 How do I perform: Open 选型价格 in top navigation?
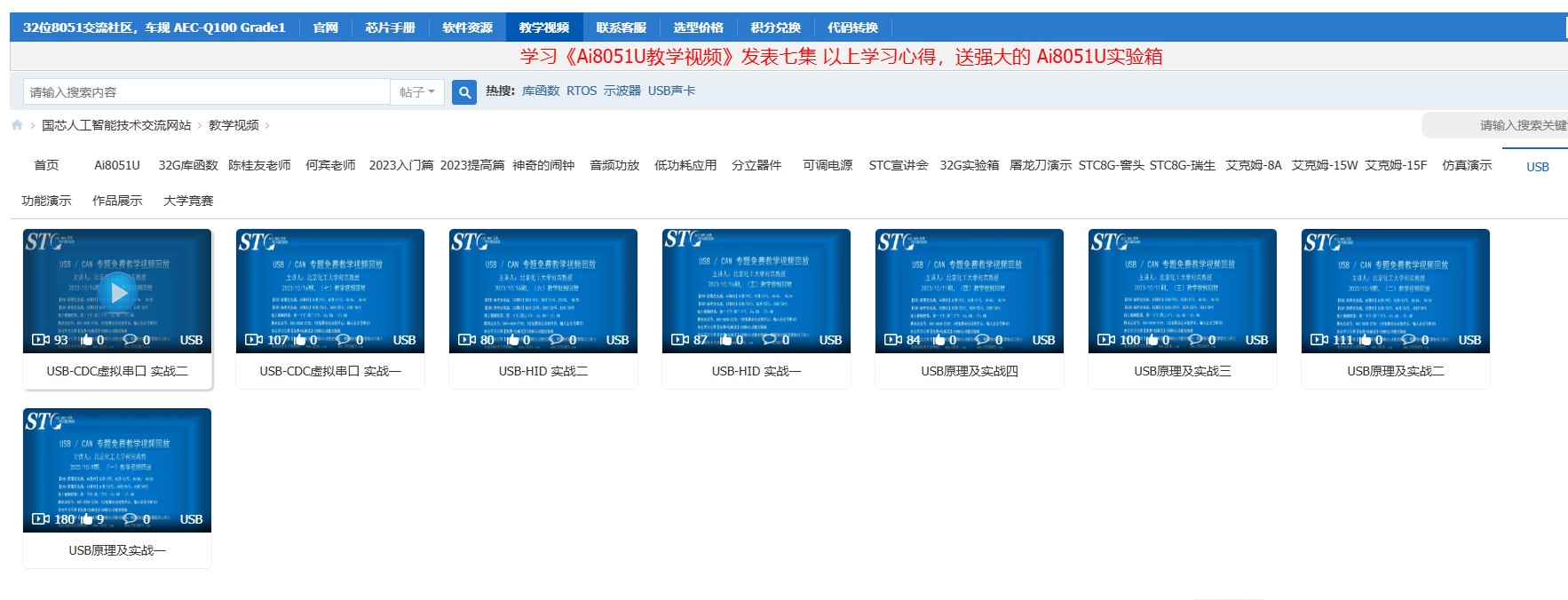[x=699, y=28]
